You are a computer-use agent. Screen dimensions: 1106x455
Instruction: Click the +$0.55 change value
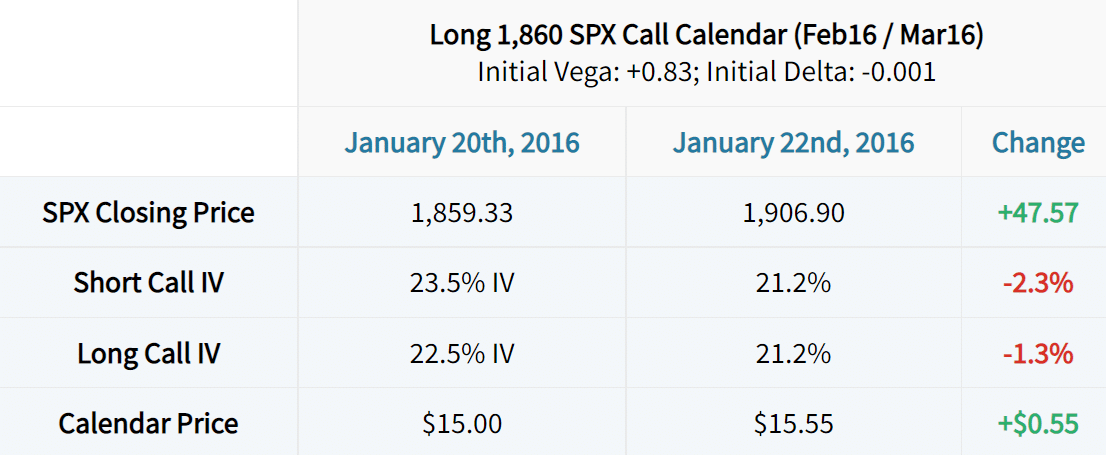(x=1038, y=424)
